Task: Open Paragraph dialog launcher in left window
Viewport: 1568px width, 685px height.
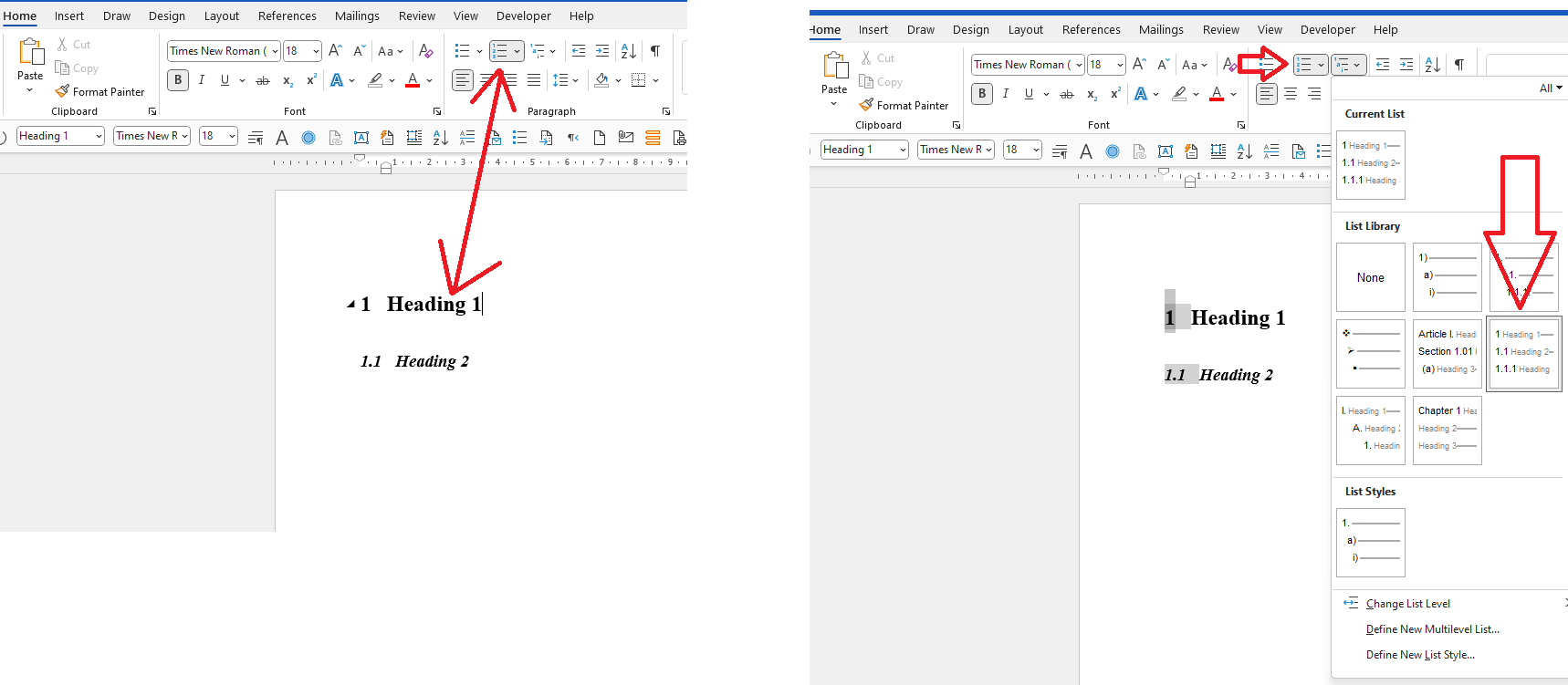Action: click(x=666, y=111)
